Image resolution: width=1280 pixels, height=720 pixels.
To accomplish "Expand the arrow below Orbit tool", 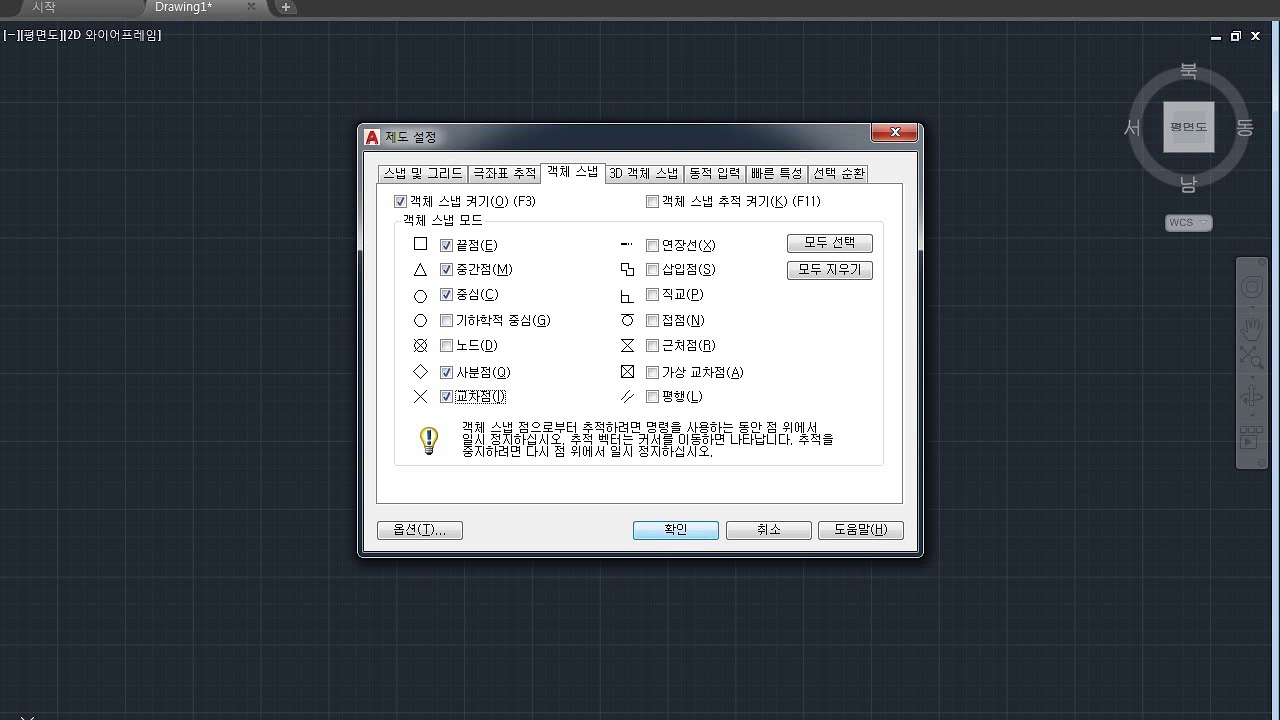I will 1252,415.
